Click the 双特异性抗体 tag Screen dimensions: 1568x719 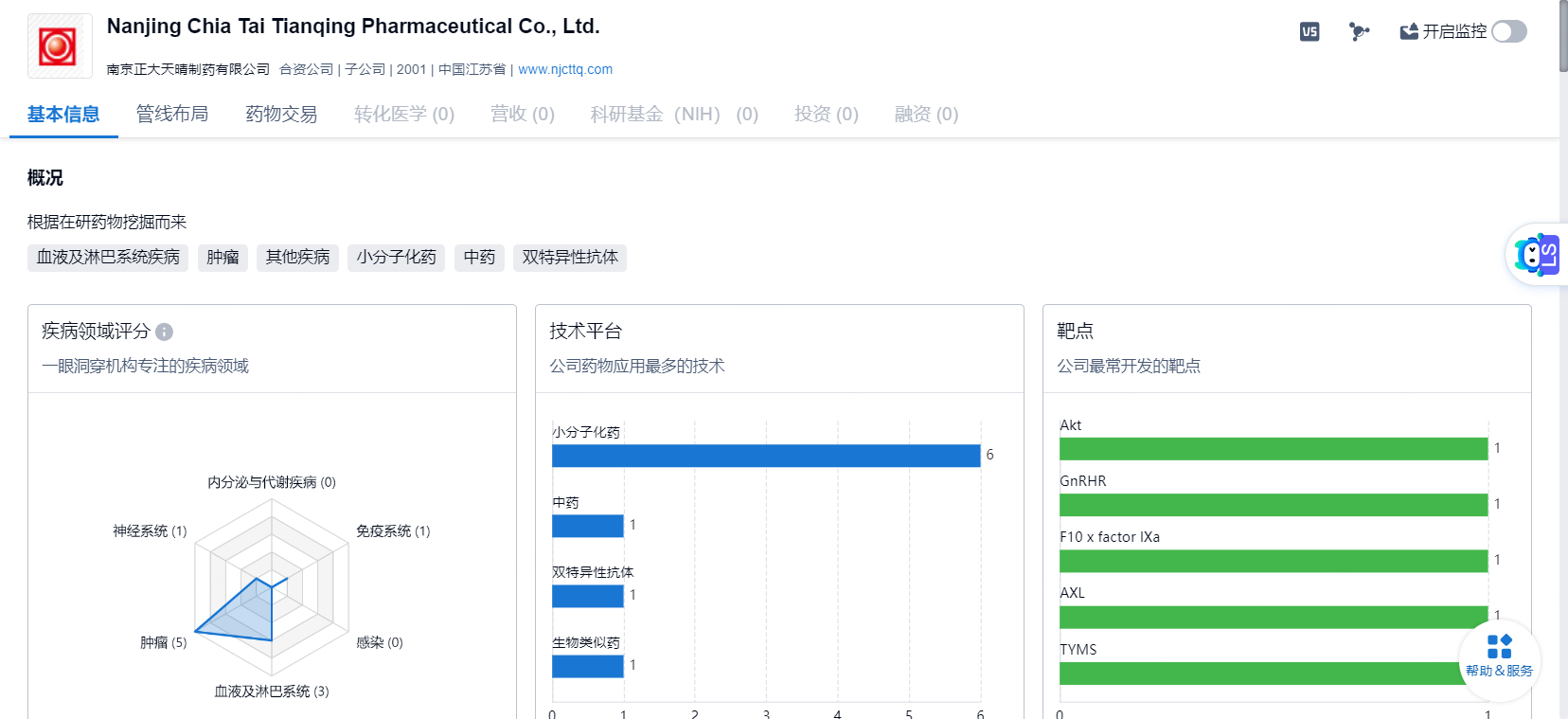pos(570,258)
